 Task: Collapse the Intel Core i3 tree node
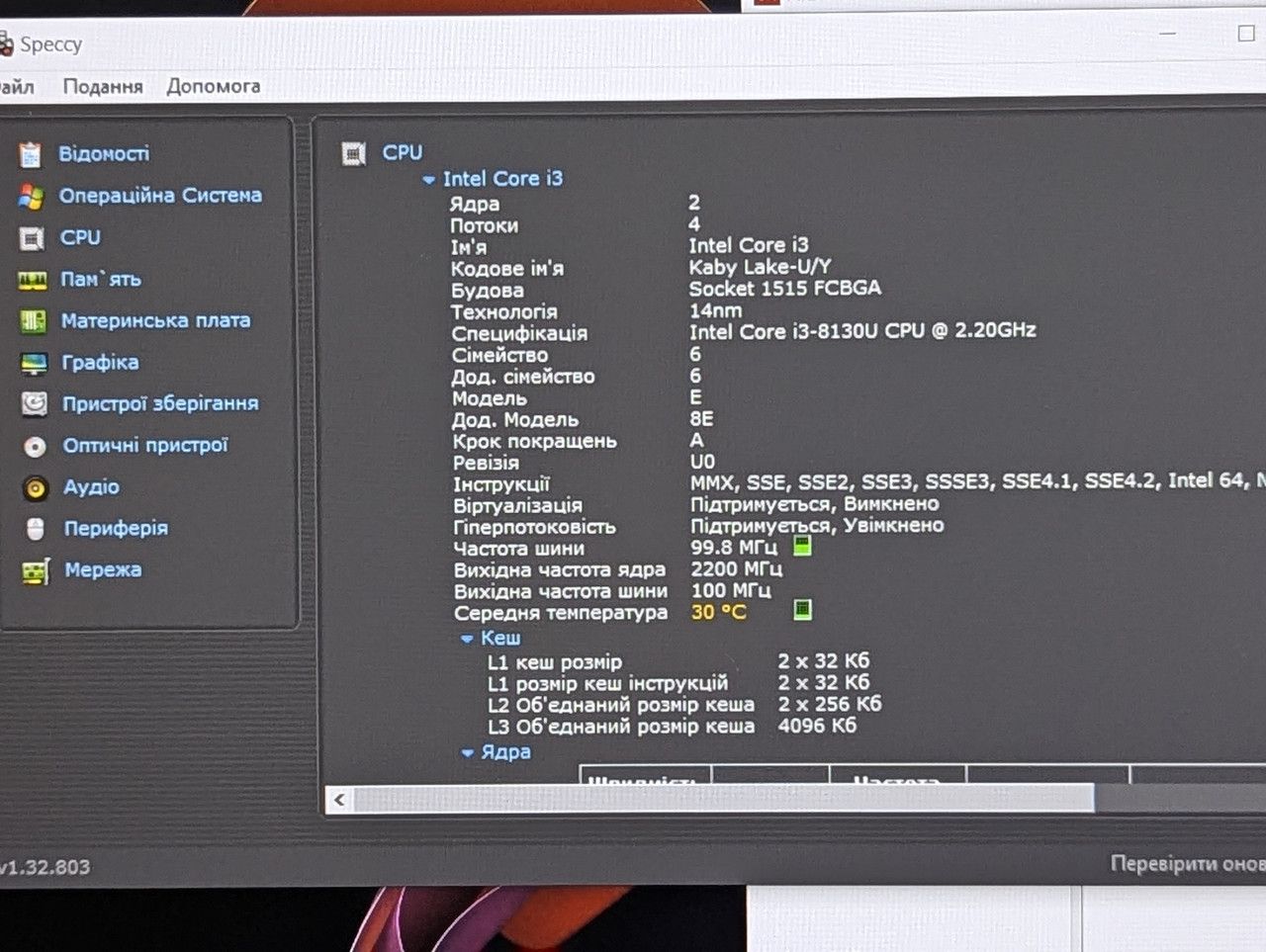(428, 180)
